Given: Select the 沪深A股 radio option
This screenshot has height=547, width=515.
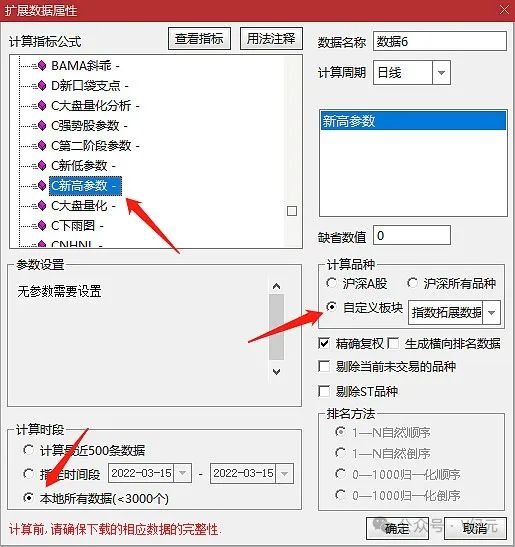Looking at the screenshot, I should coord(331,283).
